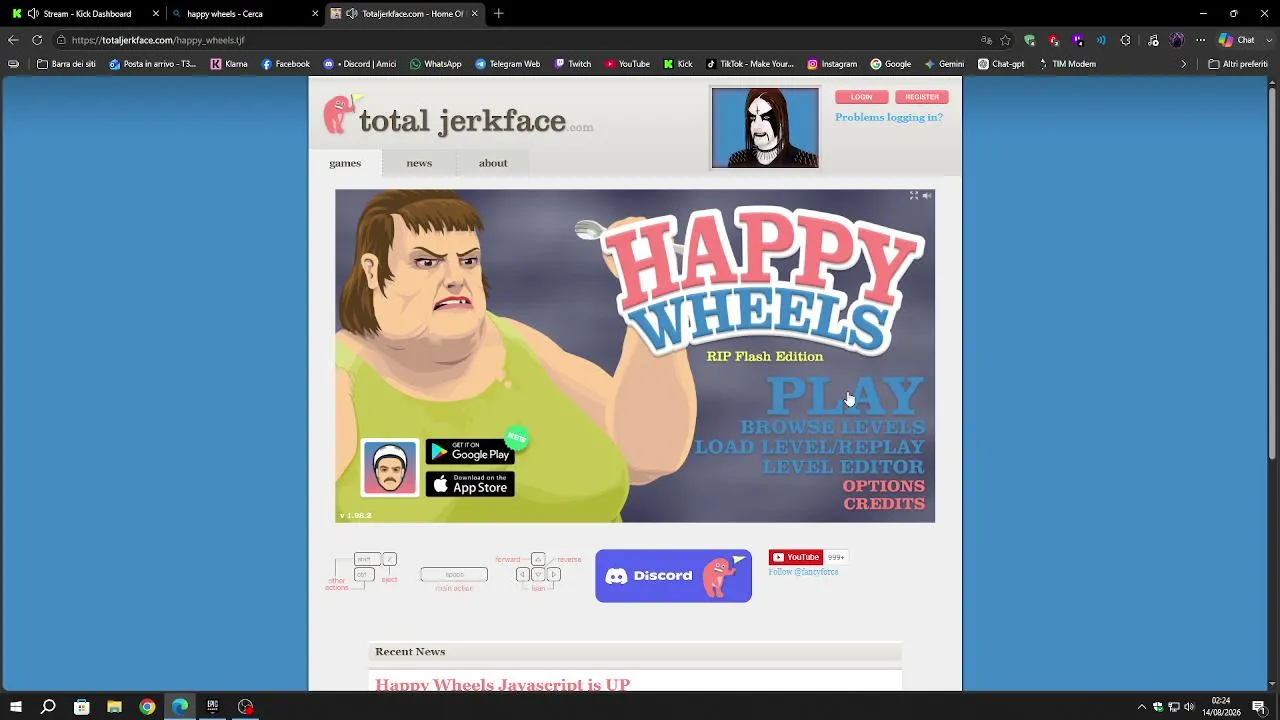The image size is (1280, 720).
Task: Open the LEVEL EDITOR from the game menu
Action: 844,466
